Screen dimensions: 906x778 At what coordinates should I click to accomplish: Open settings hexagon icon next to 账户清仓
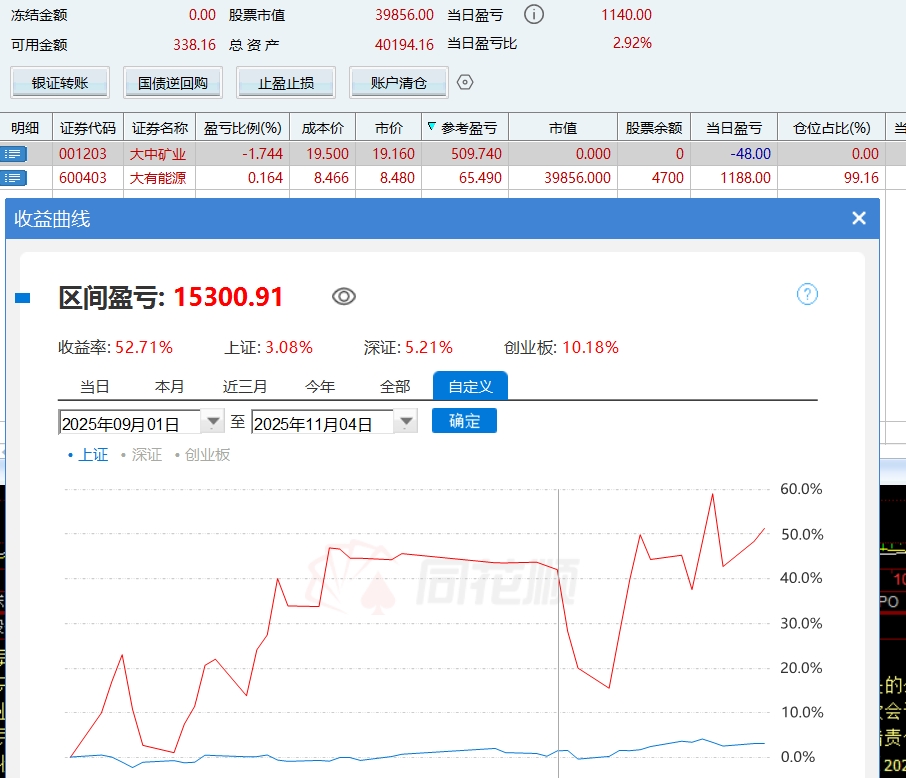pyautogui.click(x=465, y=83)
